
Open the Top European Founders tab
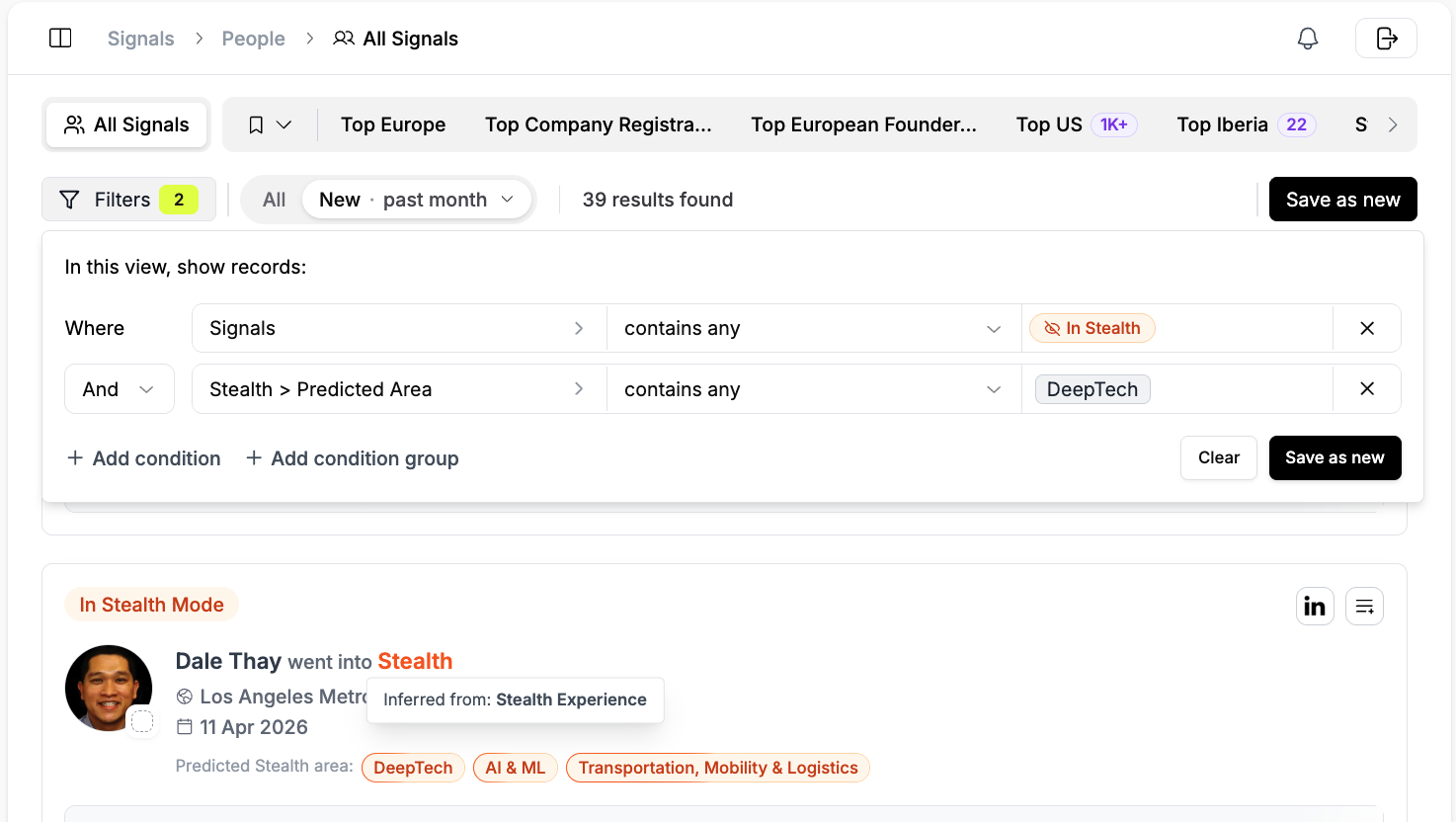[x=863, y=124]
